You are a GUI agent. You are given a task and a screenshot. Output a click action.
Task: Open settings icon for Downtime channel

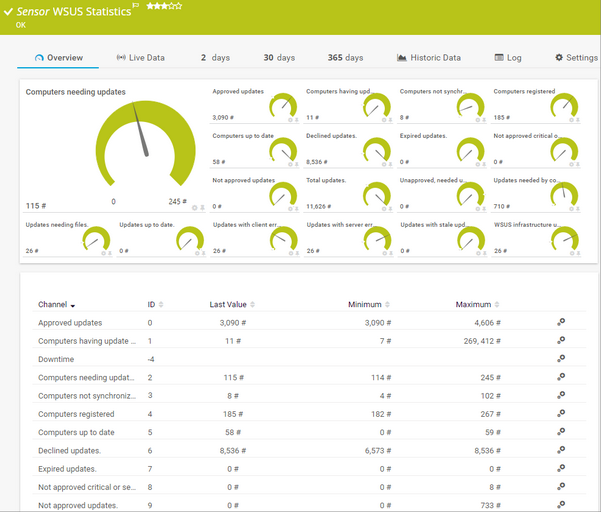tap(561, 359)
